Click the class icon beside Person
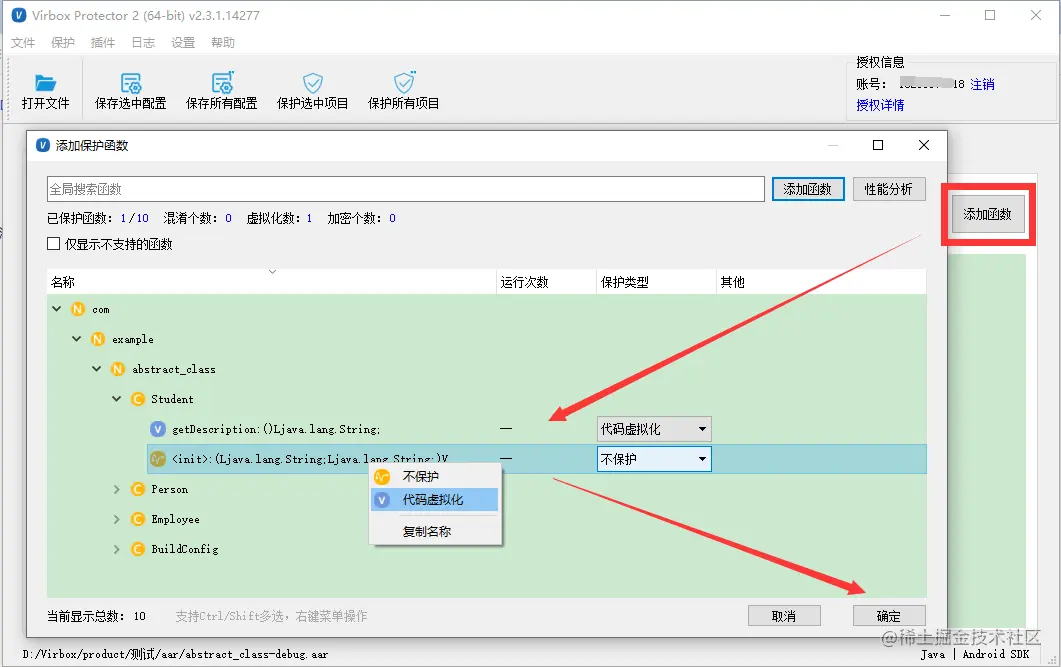 (137, 489)
